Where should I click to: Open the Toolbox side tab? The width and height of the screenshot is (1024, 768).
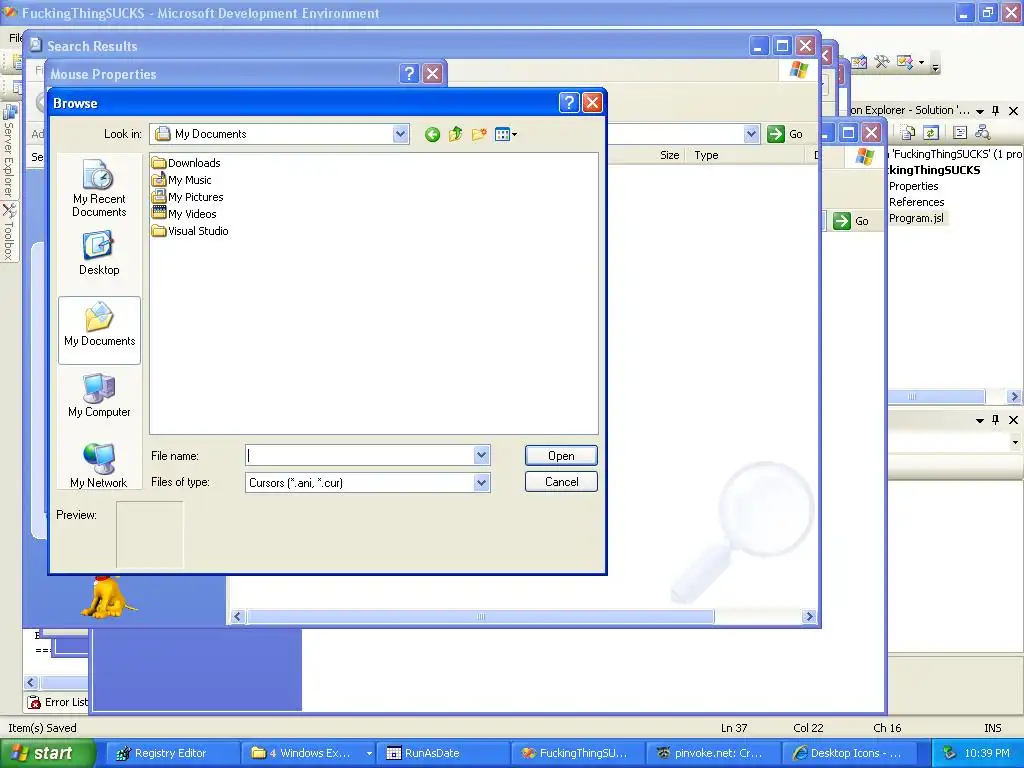click(9, 232)
